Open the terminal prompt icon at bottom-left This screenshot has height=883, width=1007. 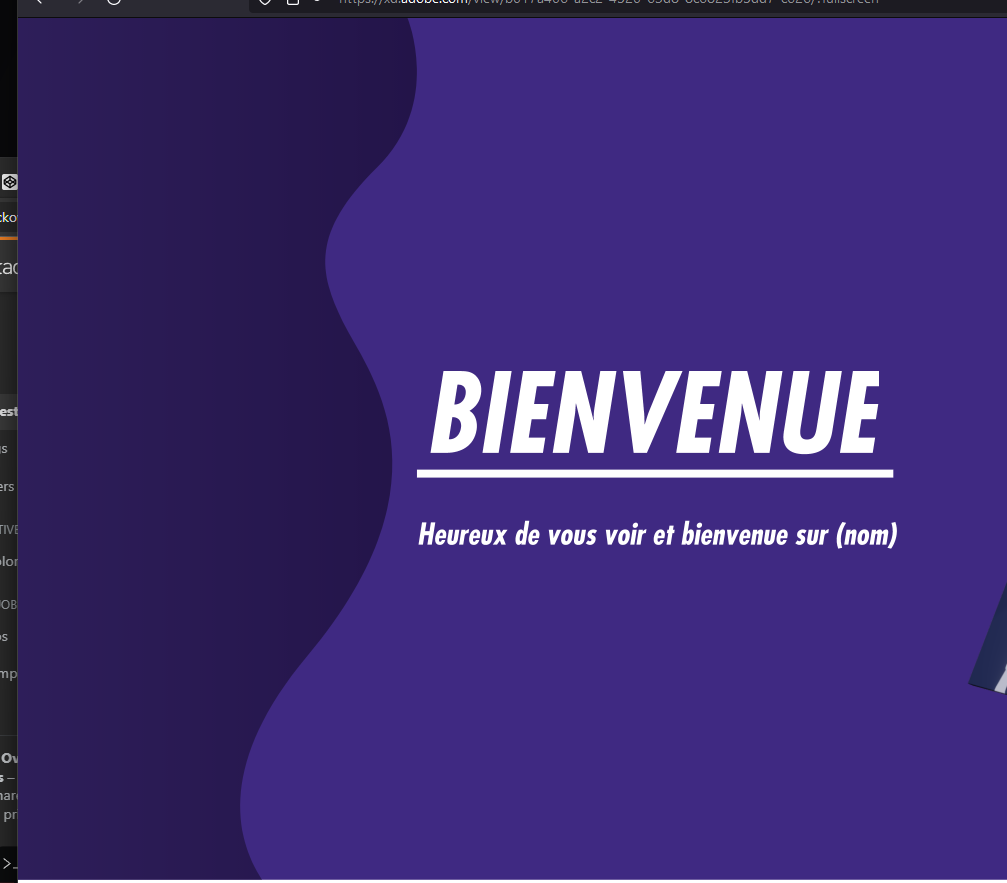8,864
